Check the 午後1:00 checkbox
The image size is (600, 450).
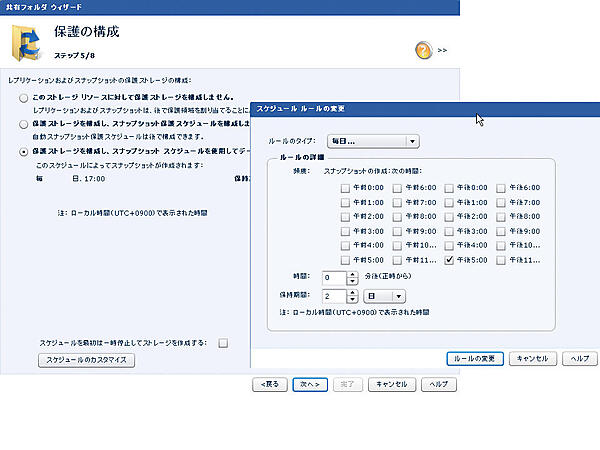[449, 203]
